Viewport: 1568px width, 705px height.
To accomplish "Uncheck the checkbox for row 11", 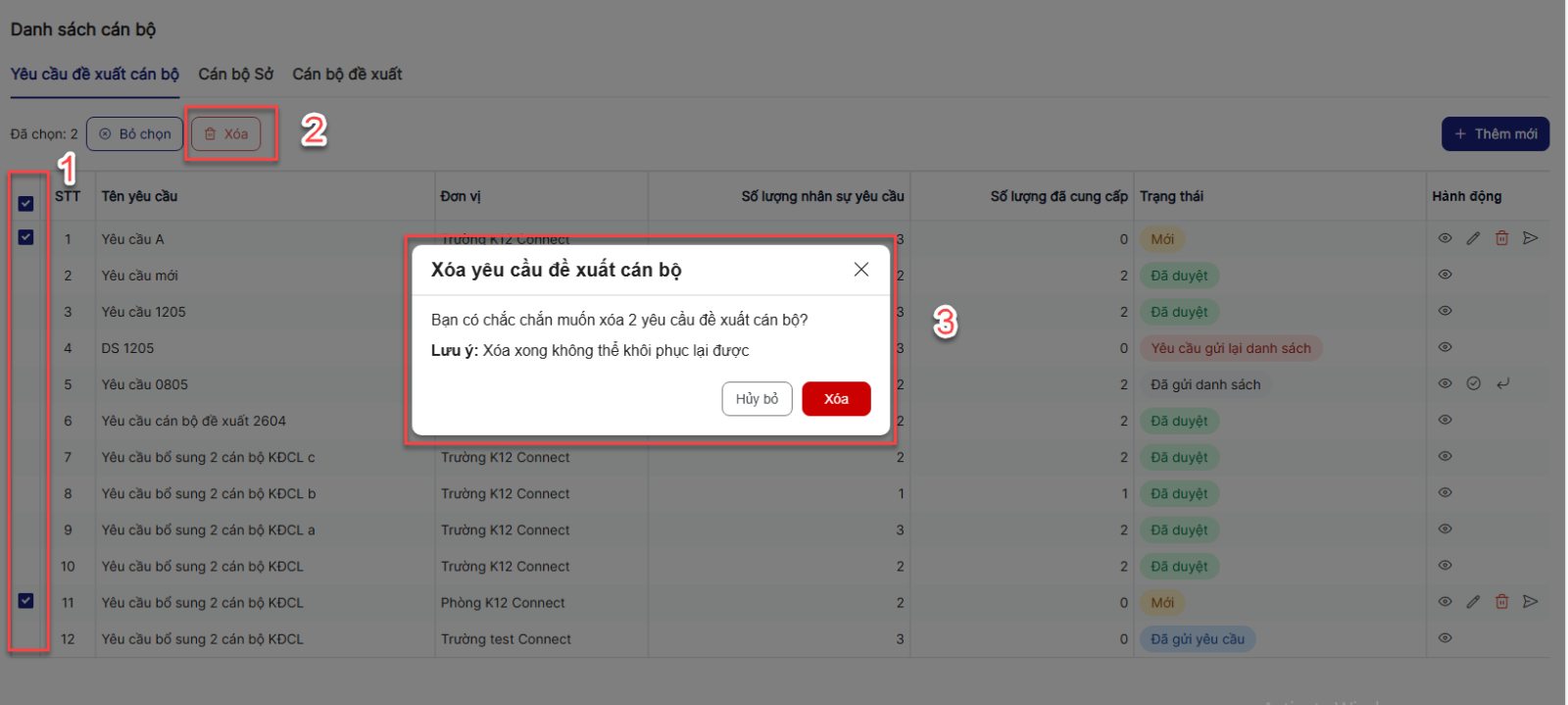I will pos(26,601).
